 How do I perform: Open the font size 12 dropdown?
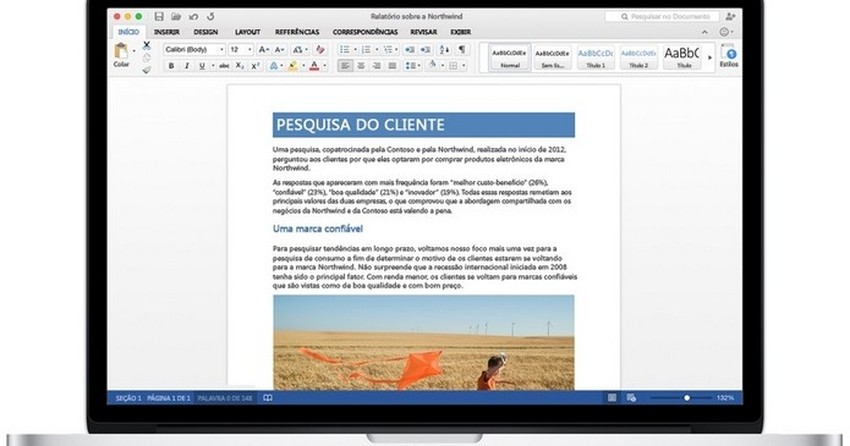241,49
